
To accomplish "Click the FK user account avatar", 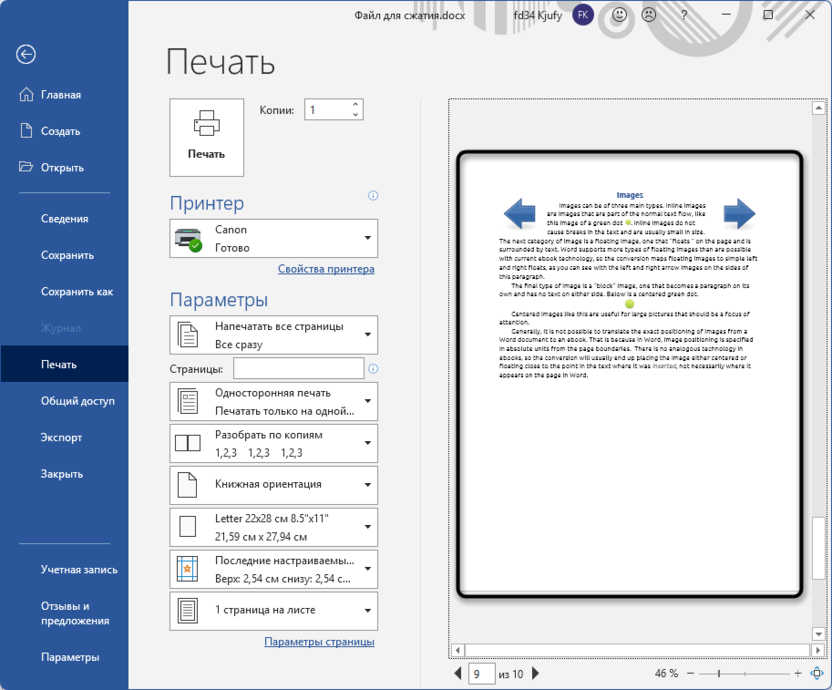I will 583,15.
